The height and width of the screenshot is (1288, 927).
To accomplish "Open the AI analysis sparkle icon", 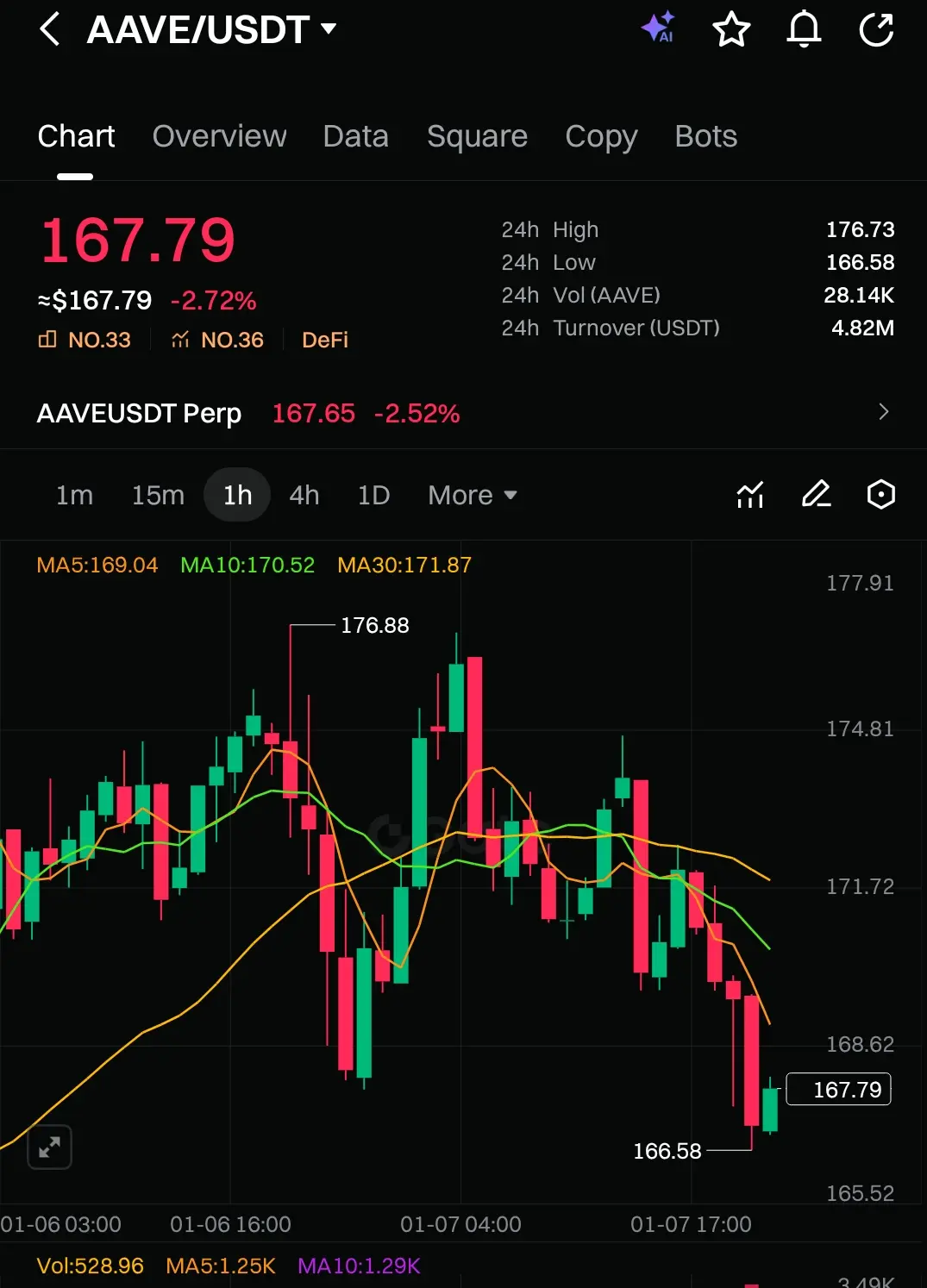I will (x=659, y=28).
